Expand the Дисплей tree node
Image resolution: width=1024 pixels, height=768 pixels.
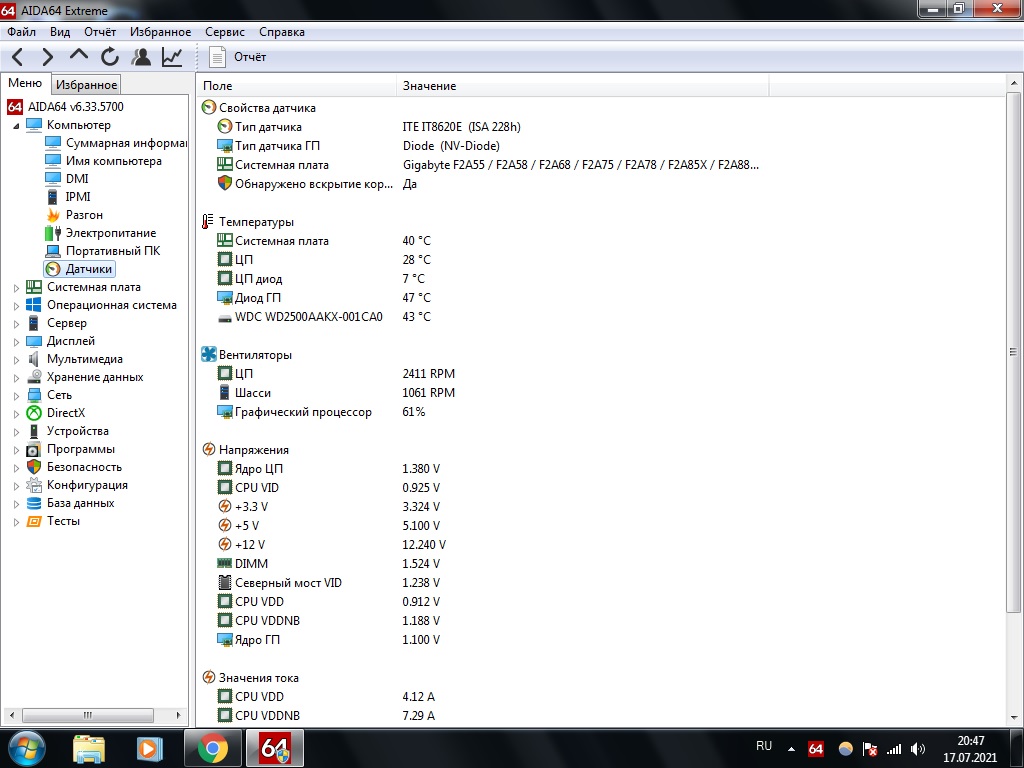point(16,342)
